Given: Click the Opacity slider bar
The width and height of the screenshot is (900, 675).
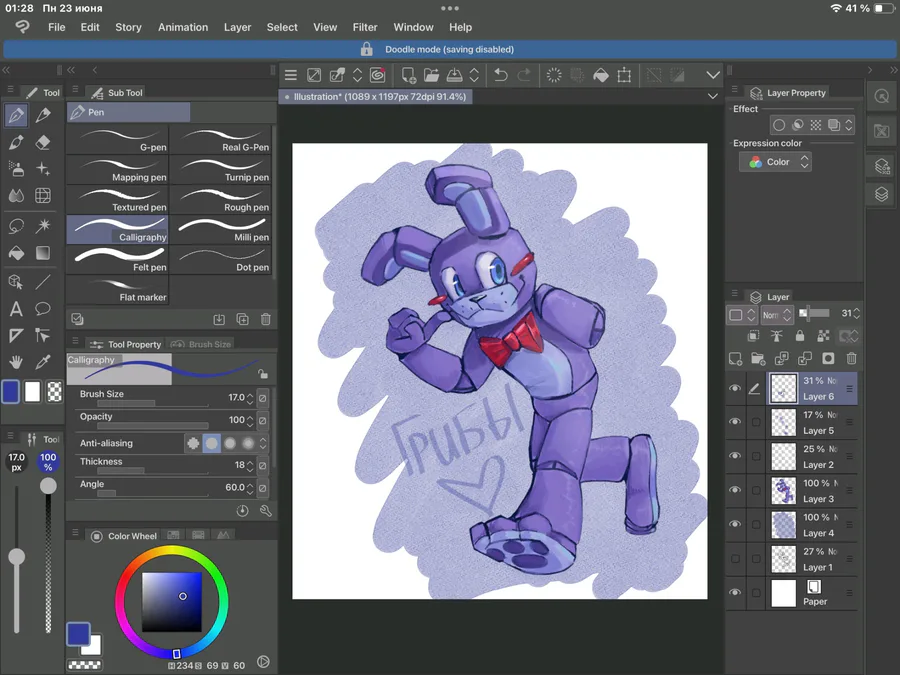Looking at the screenshot, I should pyautogui.click(x=152, y=426).
